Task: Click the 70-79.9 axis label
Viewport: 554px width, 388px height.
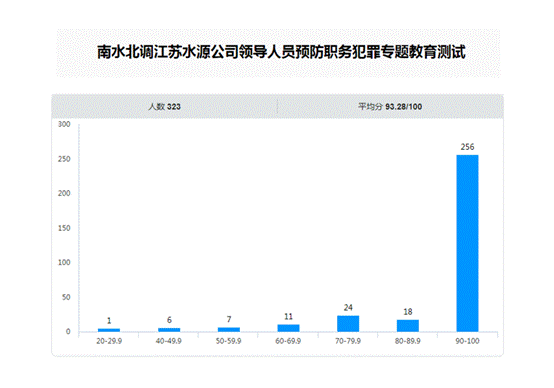Action: click(348, 341)
